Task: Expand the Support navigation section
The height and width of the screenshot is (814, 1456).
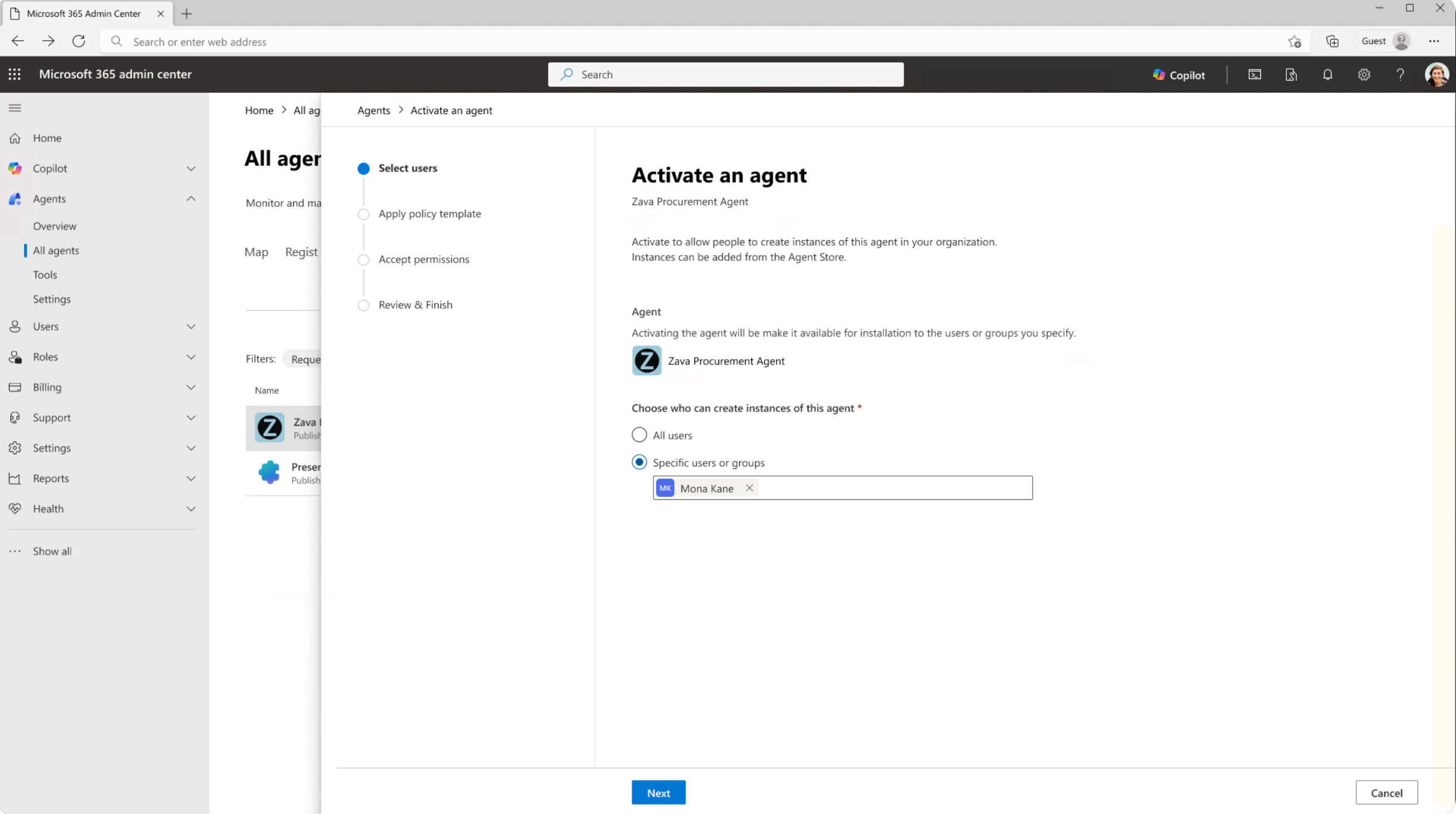Action: pos(191,418)
